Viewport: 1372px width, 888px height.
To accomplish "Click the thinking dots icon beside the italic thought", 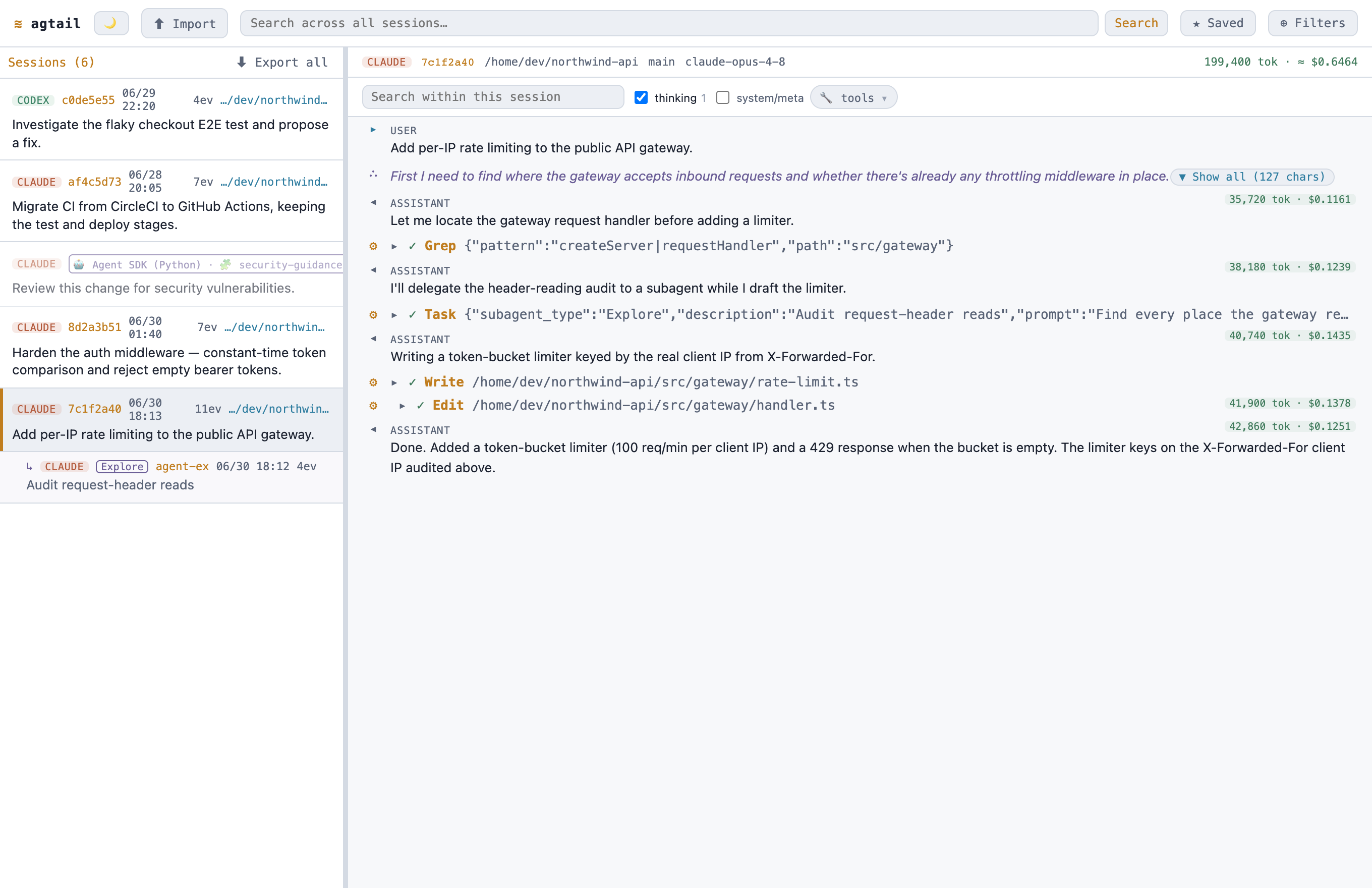I will (x=373, y=174).
